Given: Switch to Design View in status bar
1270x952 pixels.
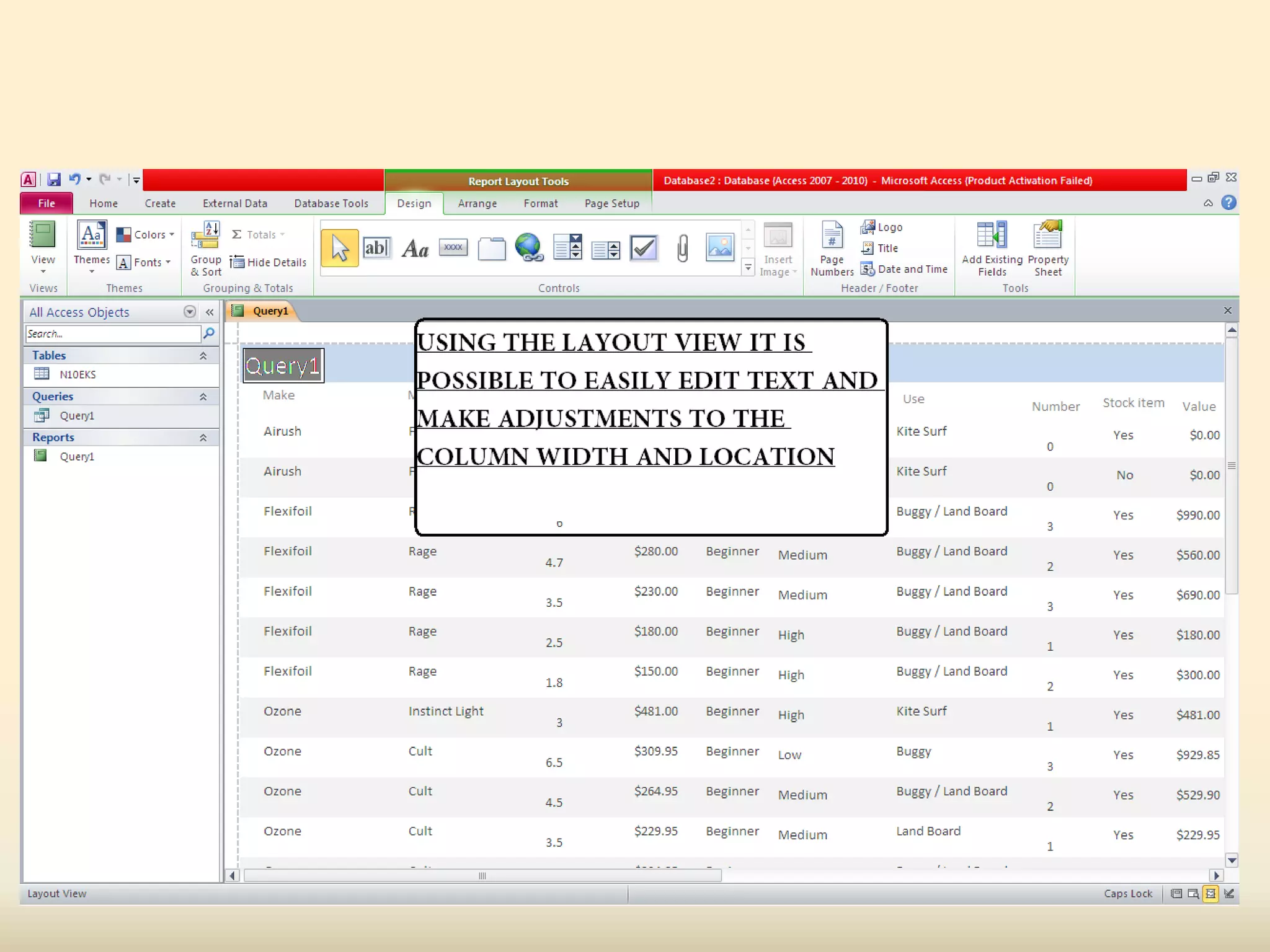Looking at the screenshot, I should 1228,893.
